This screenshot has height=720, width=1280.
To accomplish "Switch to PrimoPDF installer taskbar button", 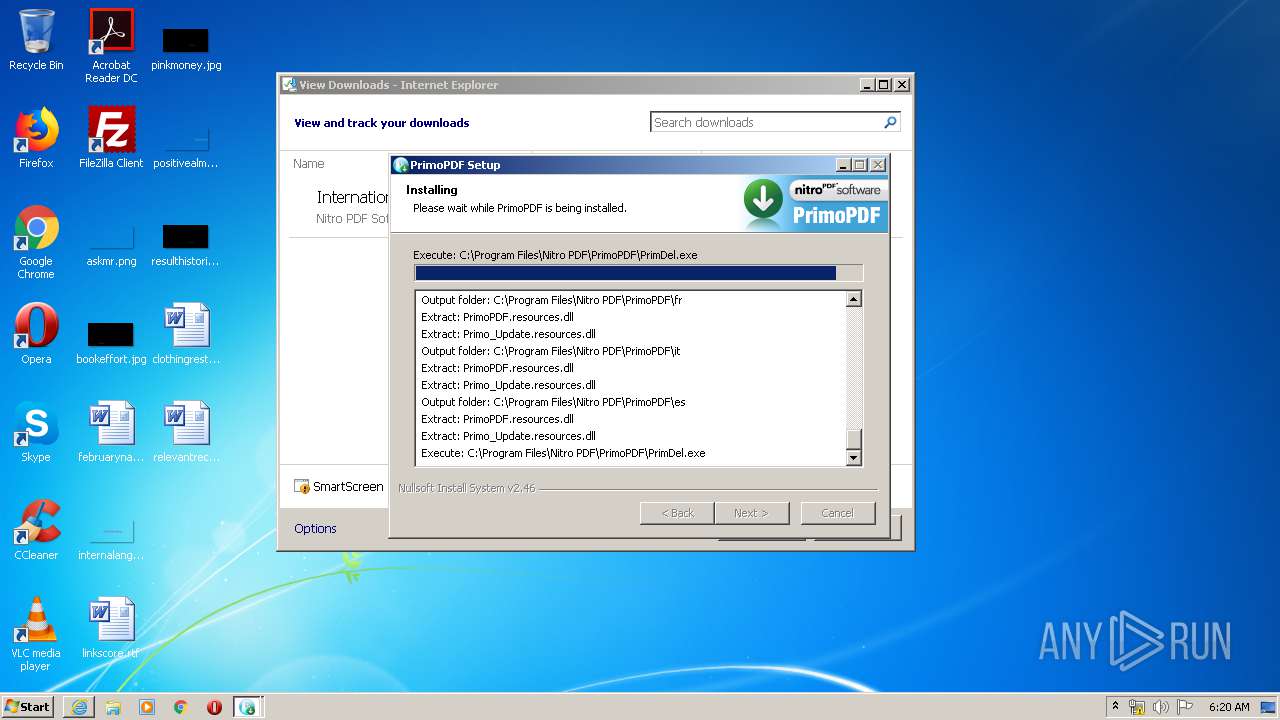I will coord(248,707).
